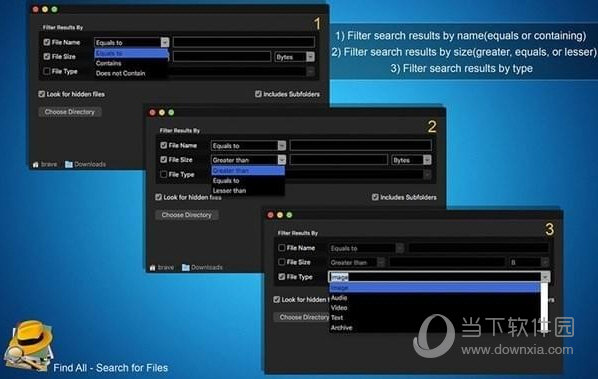Click the File Name text field in window 1
Screen dimensions: 598x379
click(244, 42)
